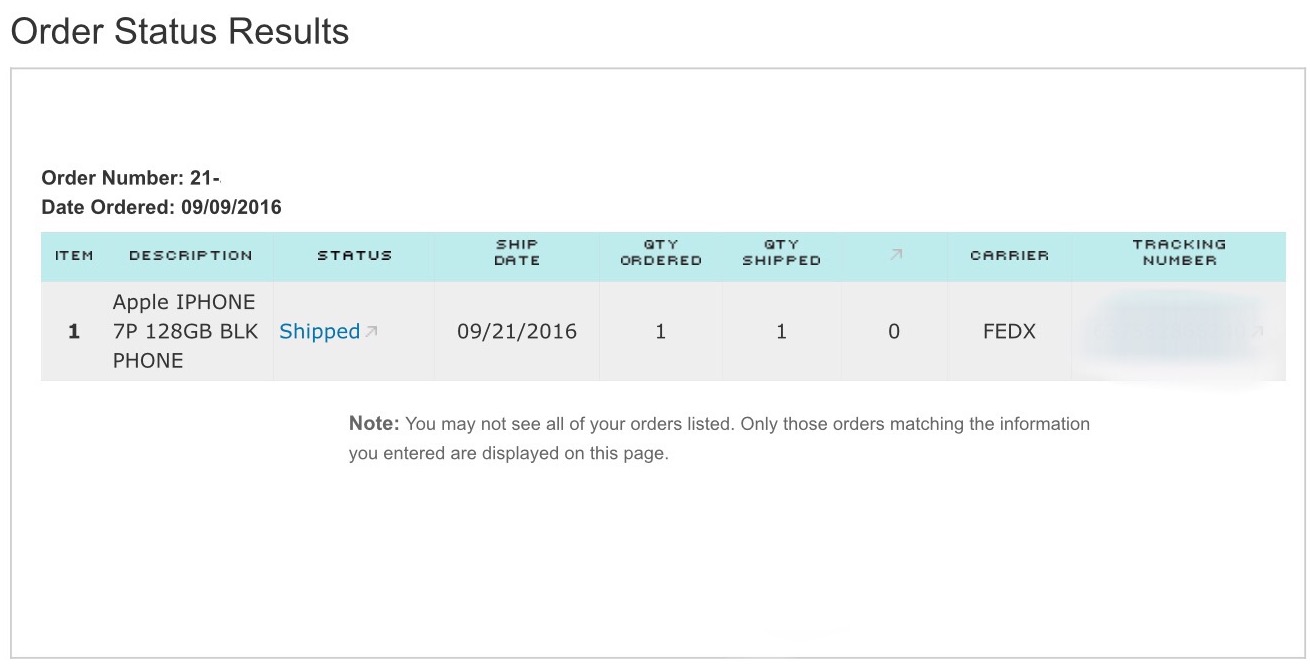Screen dimensions: 1310x668
Task: Click the arrow icon beside Shipped
Action: click(x=371, y=331)
